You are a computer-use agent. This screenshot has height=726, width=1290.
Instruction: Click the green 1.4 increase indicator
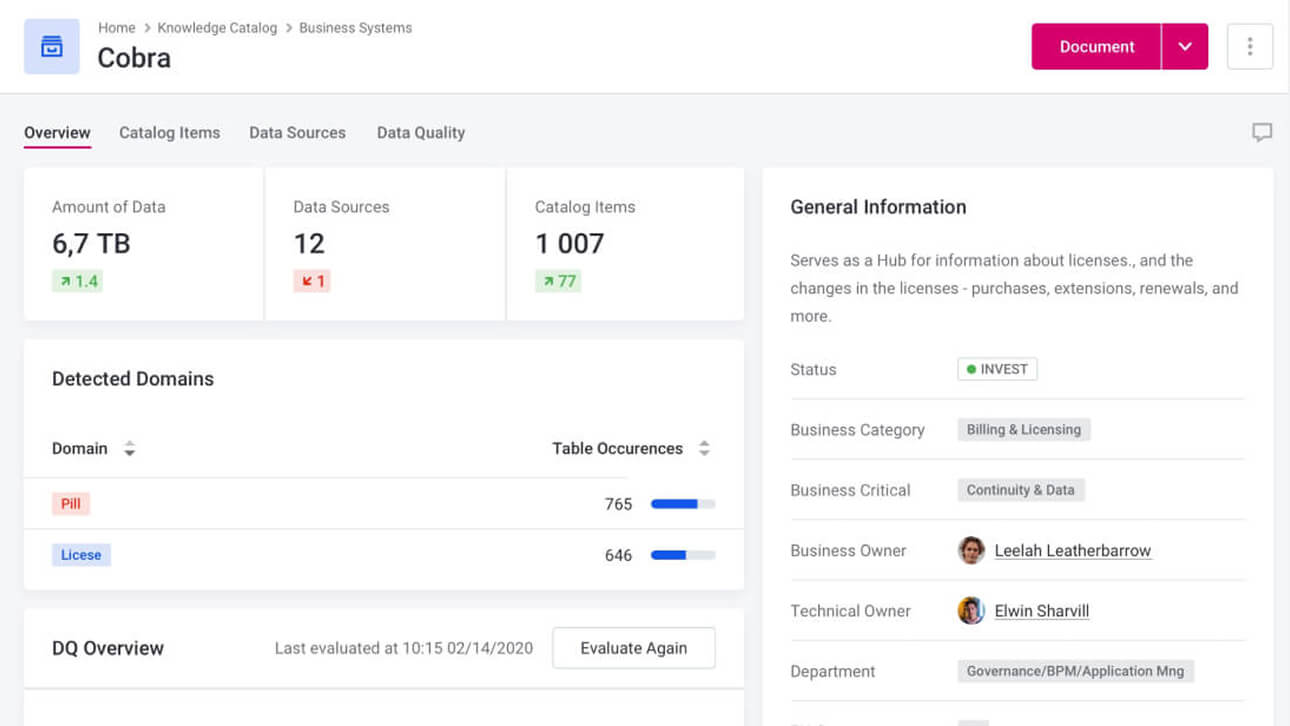click(78, 281)
